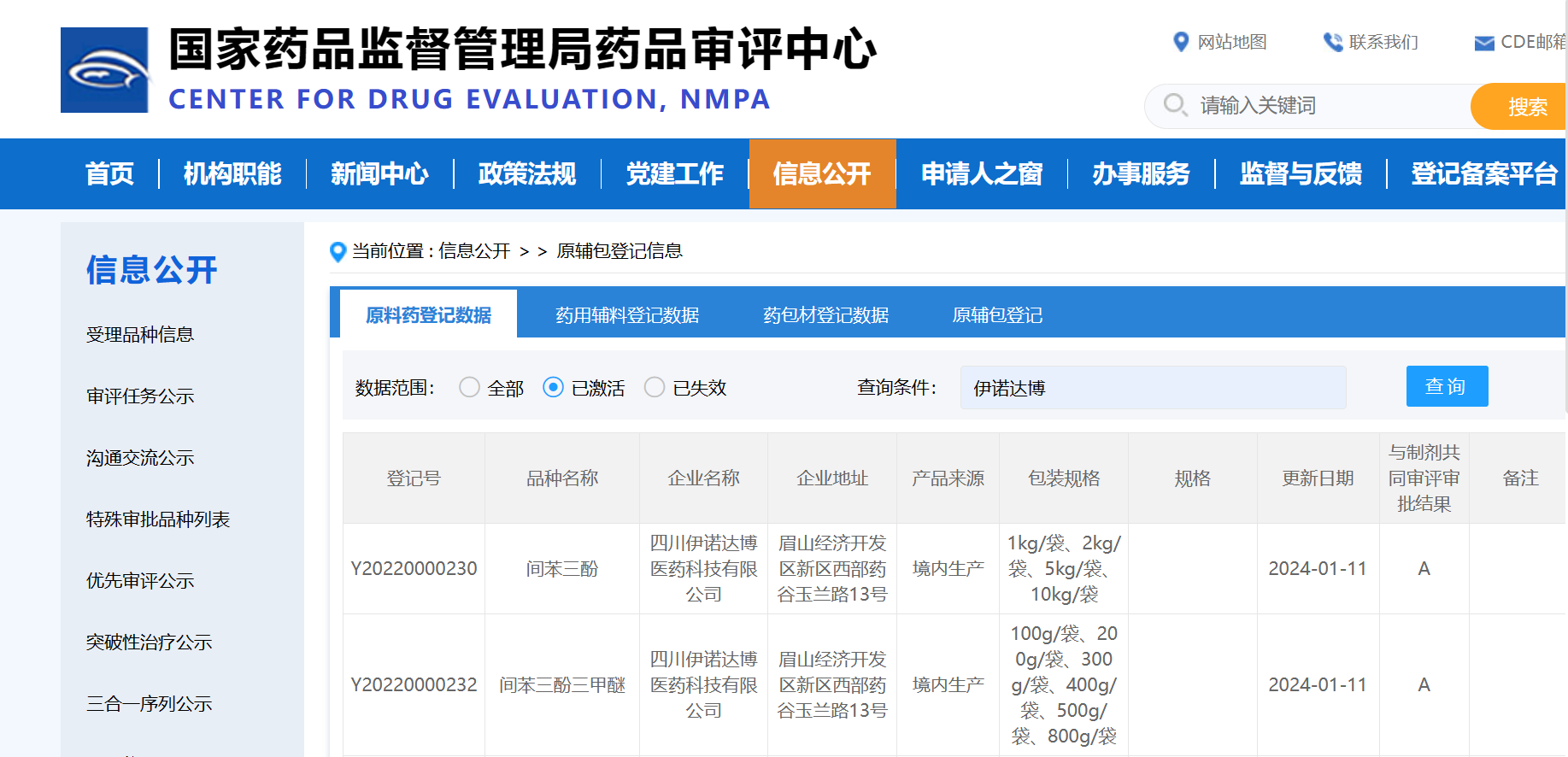Open 受理品种信息 in the sidebar
The height and width of the screenshot is (757, 1568).
140,335
